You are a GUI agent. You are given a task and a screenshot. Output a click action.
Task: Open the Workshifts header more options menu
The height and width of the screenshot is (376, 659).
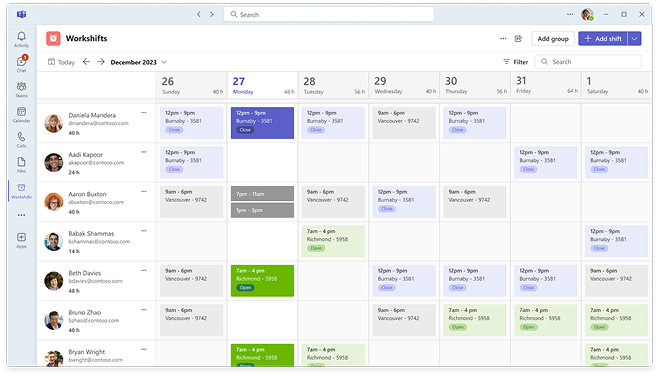pyautogui.click(x=503, y=39)
